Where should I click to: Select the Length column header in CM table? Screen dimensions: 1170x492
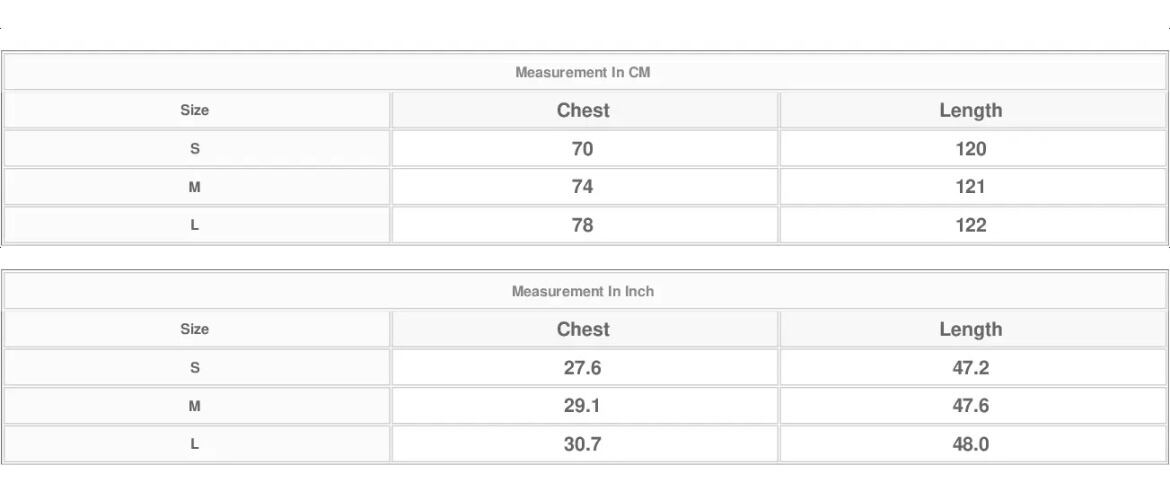click(970, 110)
